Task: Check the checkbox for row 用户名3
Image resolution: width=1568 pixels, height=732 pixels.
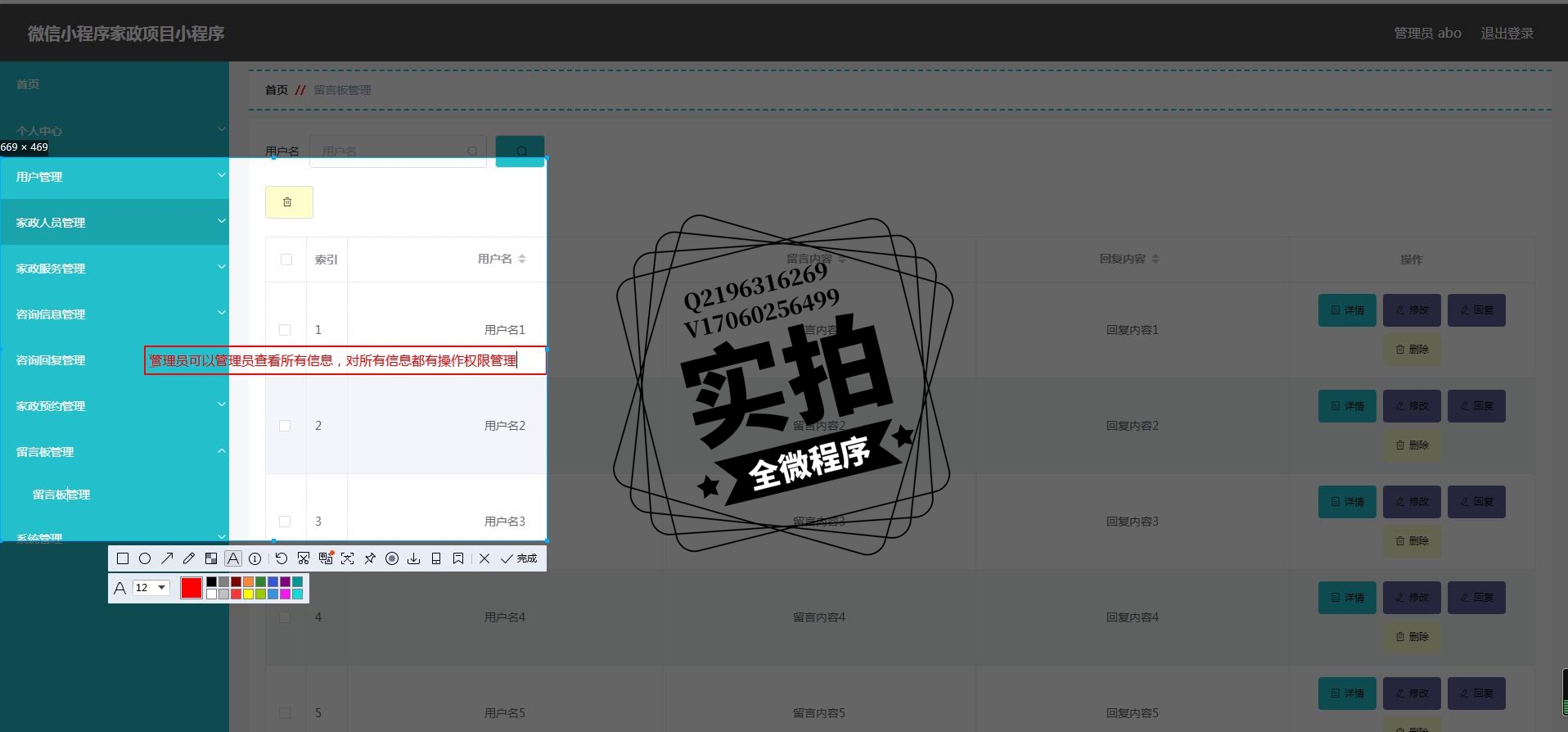Action: point(285,522)
